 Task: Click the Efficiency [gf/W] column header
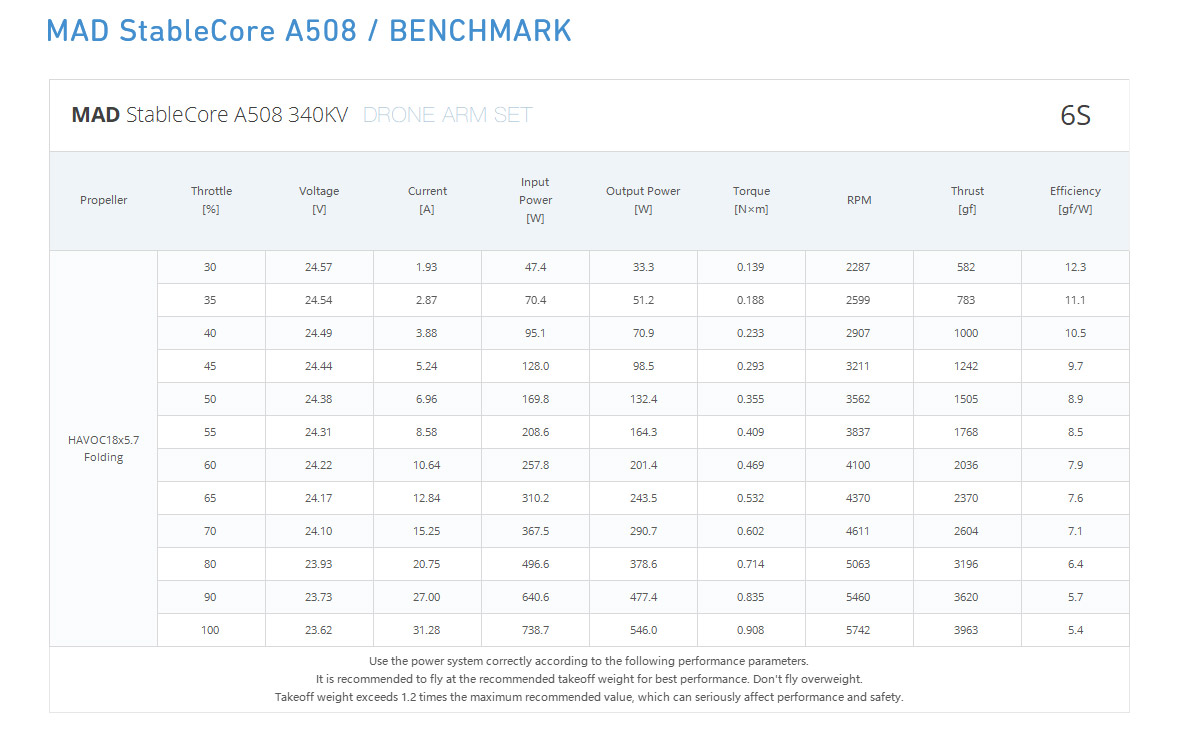1075,200
